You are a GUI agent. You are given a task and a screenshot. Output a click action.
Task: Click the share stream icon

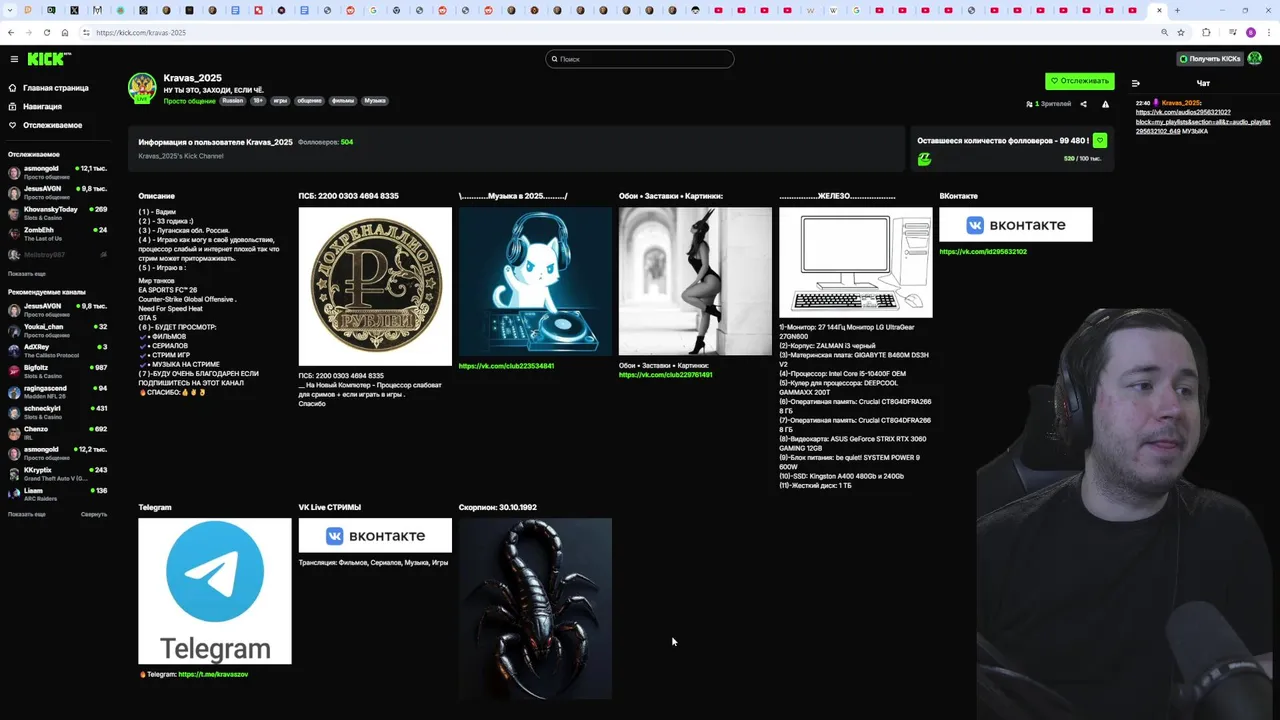pos(1083,104)
